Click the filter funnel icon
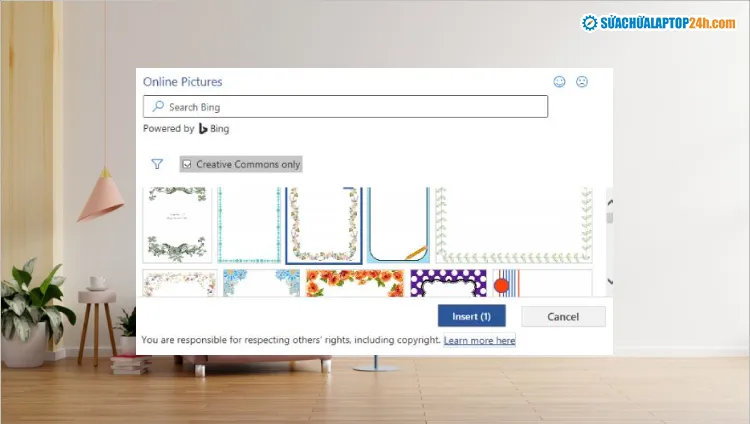 [157, 164]
